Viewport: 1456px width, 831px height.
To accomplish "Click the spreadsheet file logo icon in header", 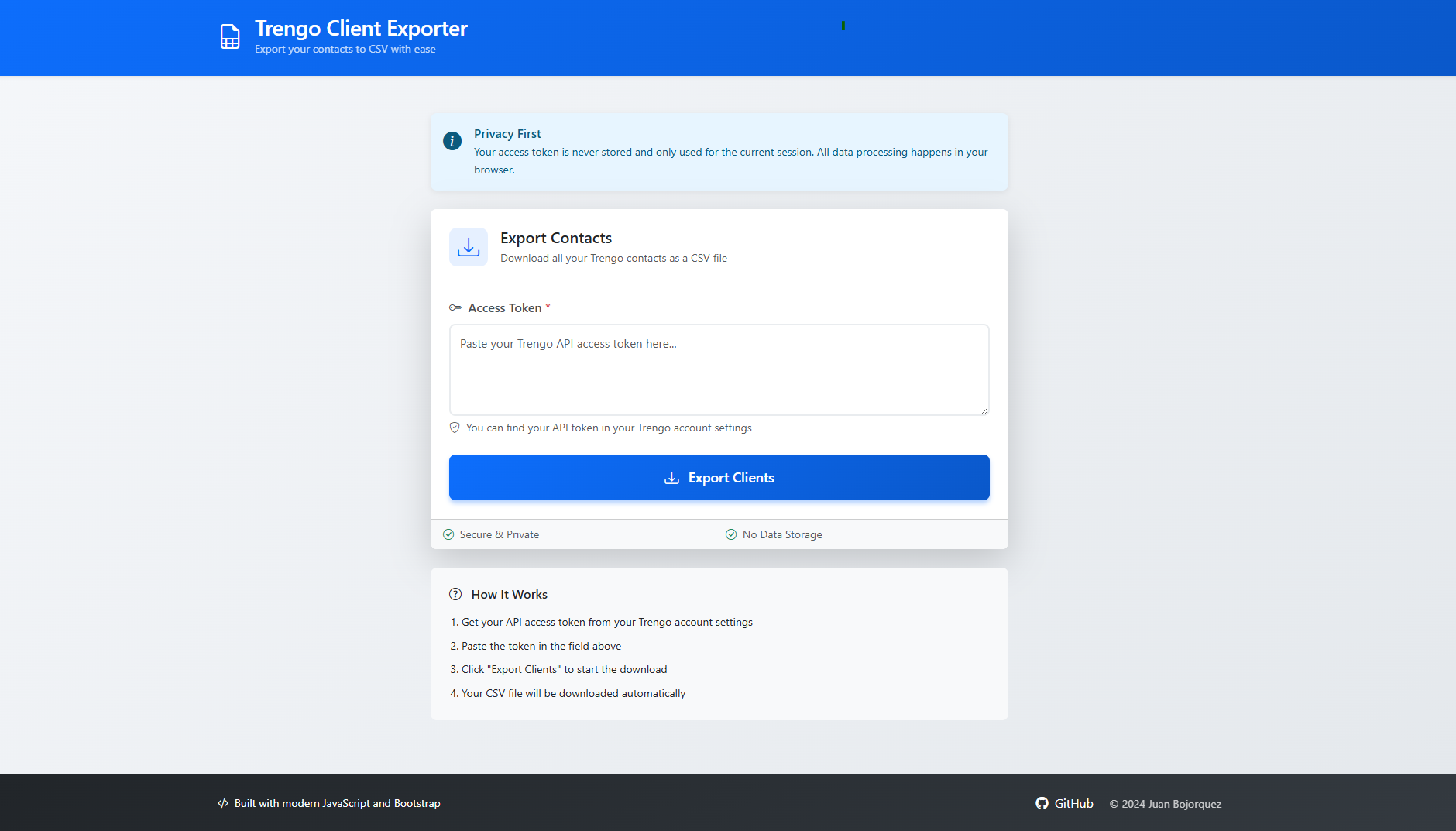I will click(x=230, y=36).
